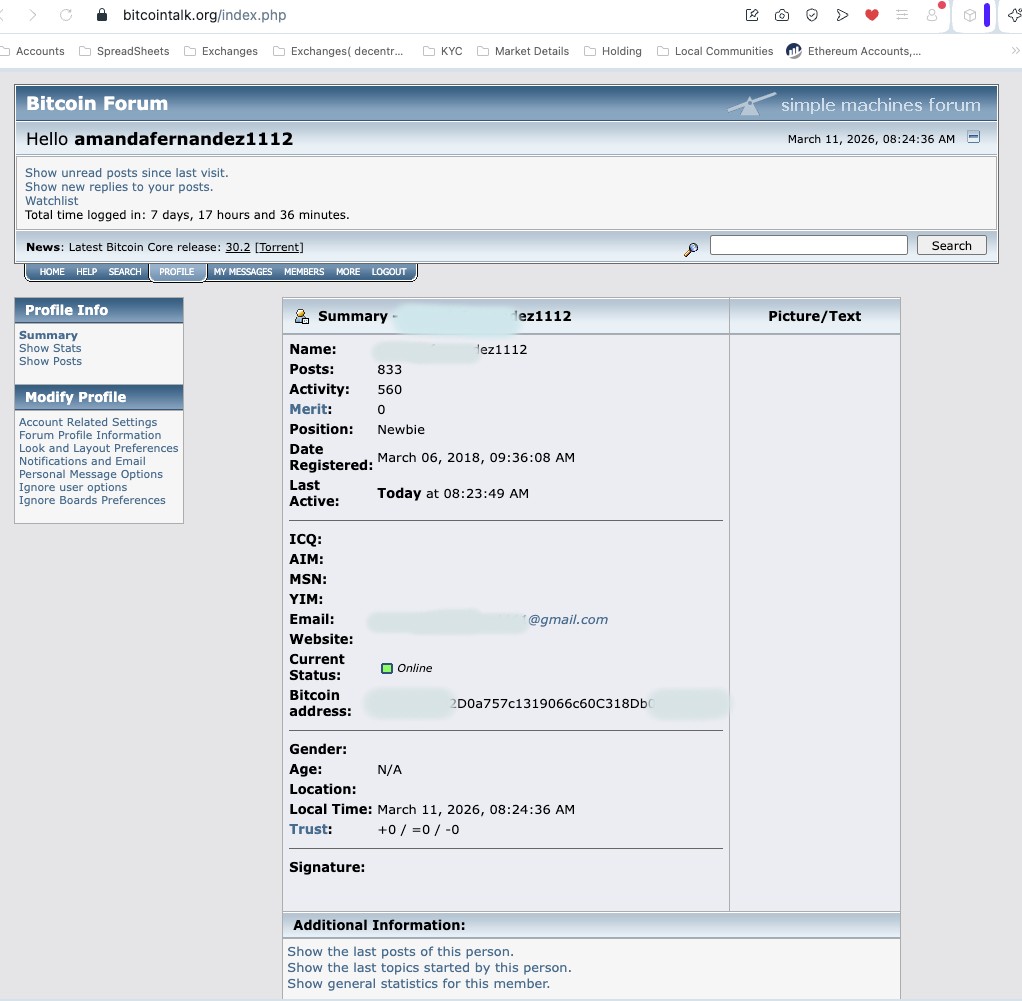Open Ignore Boards Preferences
Screen dimensions: 1022x1001
tap(92, 500)
